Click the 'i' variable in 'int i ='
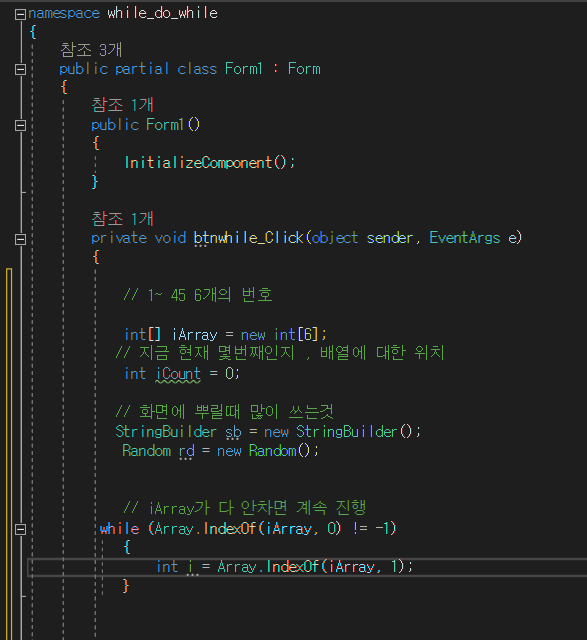The width and height of the screenshot is (587, 640). [x=190, y=567]
